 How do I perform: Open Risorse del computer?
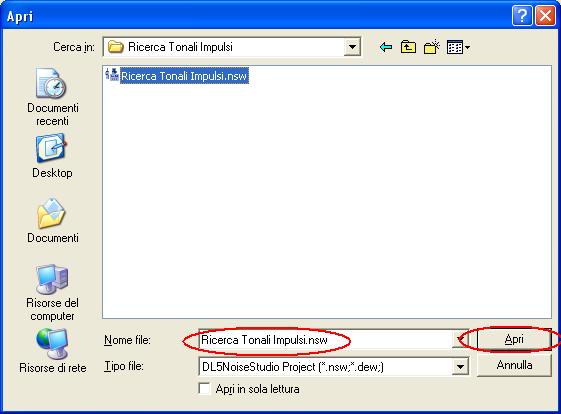point(52,293)
